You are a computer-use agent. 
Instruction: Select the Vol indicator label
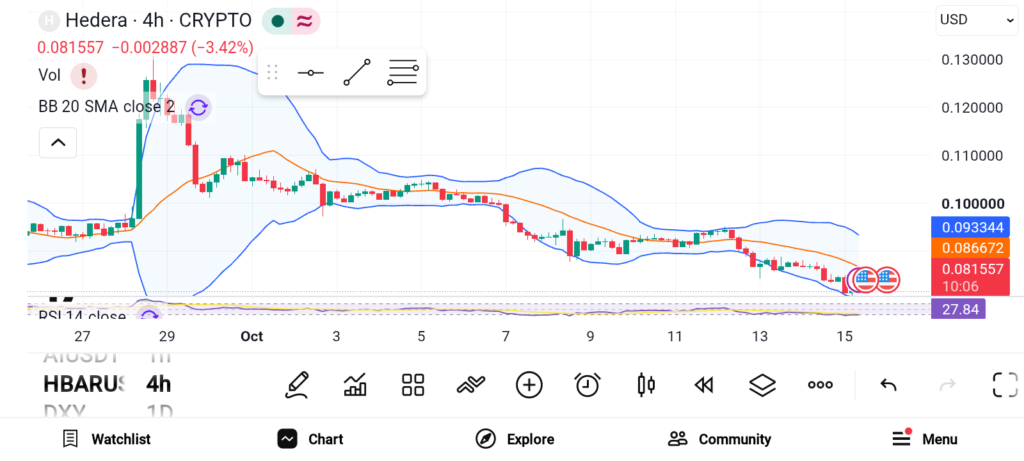coord(50,76)
